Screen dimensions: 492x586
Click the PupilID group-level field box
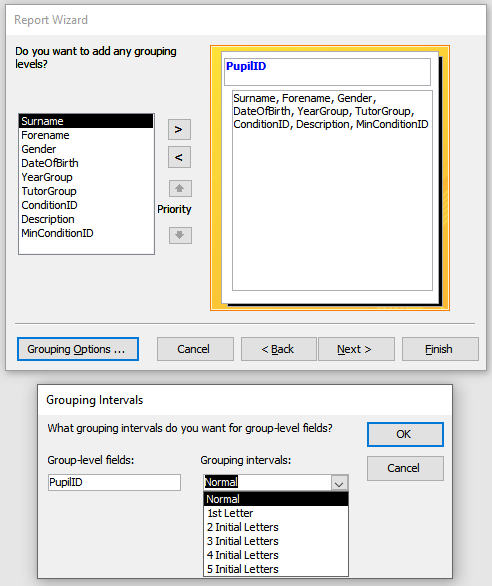click(114, 482)
